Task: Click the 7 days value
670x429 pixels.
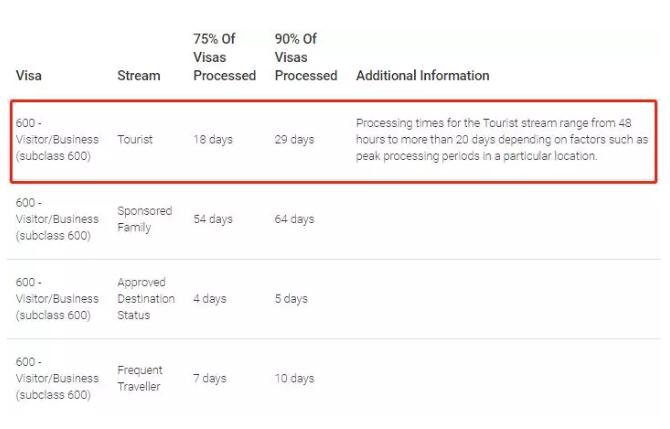Action: point(210,378)
